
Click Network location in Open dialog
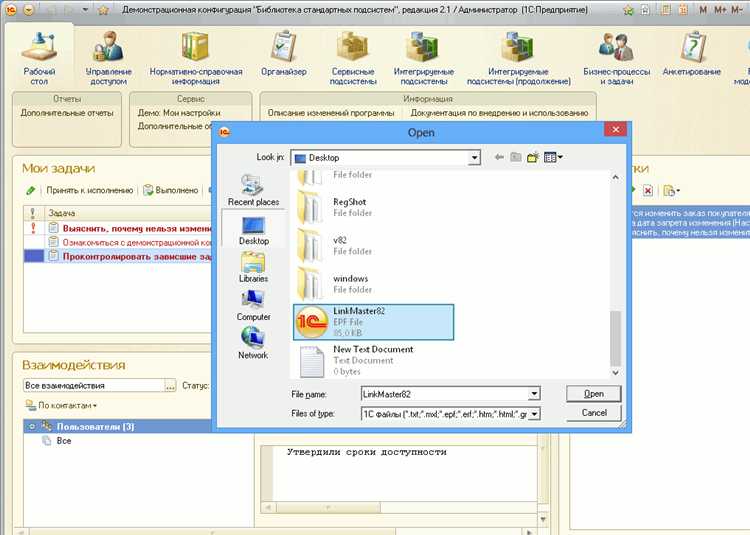(x=253, y=342)
